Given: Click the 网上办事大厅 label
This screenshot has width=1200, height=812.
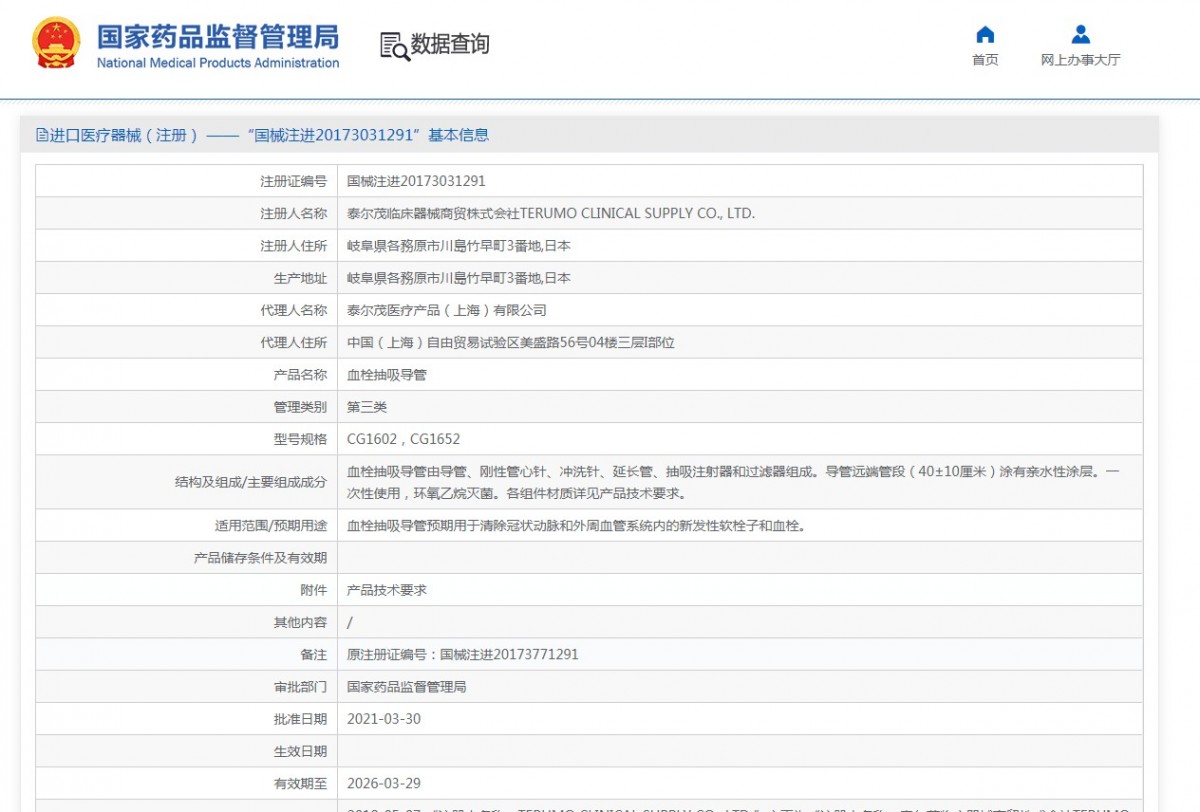Looking at the screenshot, I should 1081,60.
